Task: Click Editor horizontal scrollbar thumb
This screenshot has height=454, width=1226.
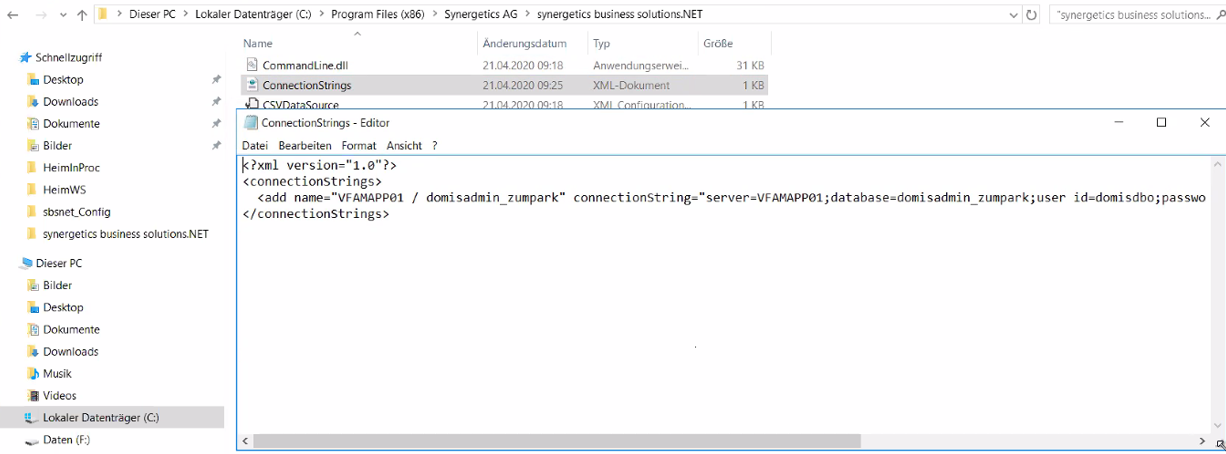Action: (557, 441)
